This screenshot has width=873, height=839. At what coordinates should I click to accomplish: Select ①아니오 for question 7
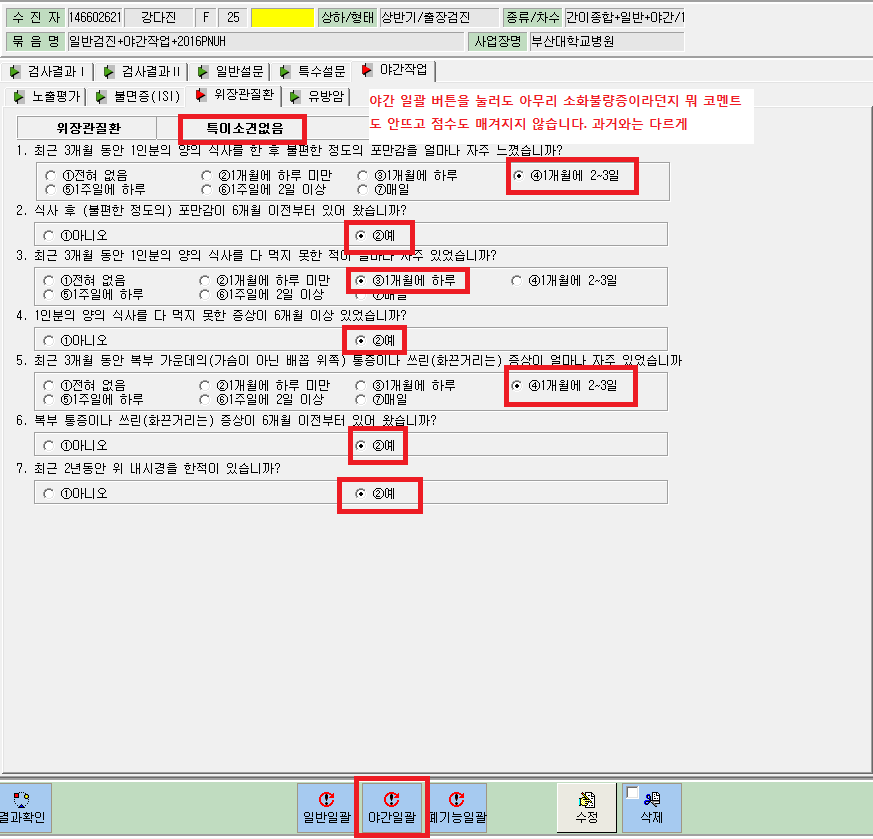click(48, 494)
